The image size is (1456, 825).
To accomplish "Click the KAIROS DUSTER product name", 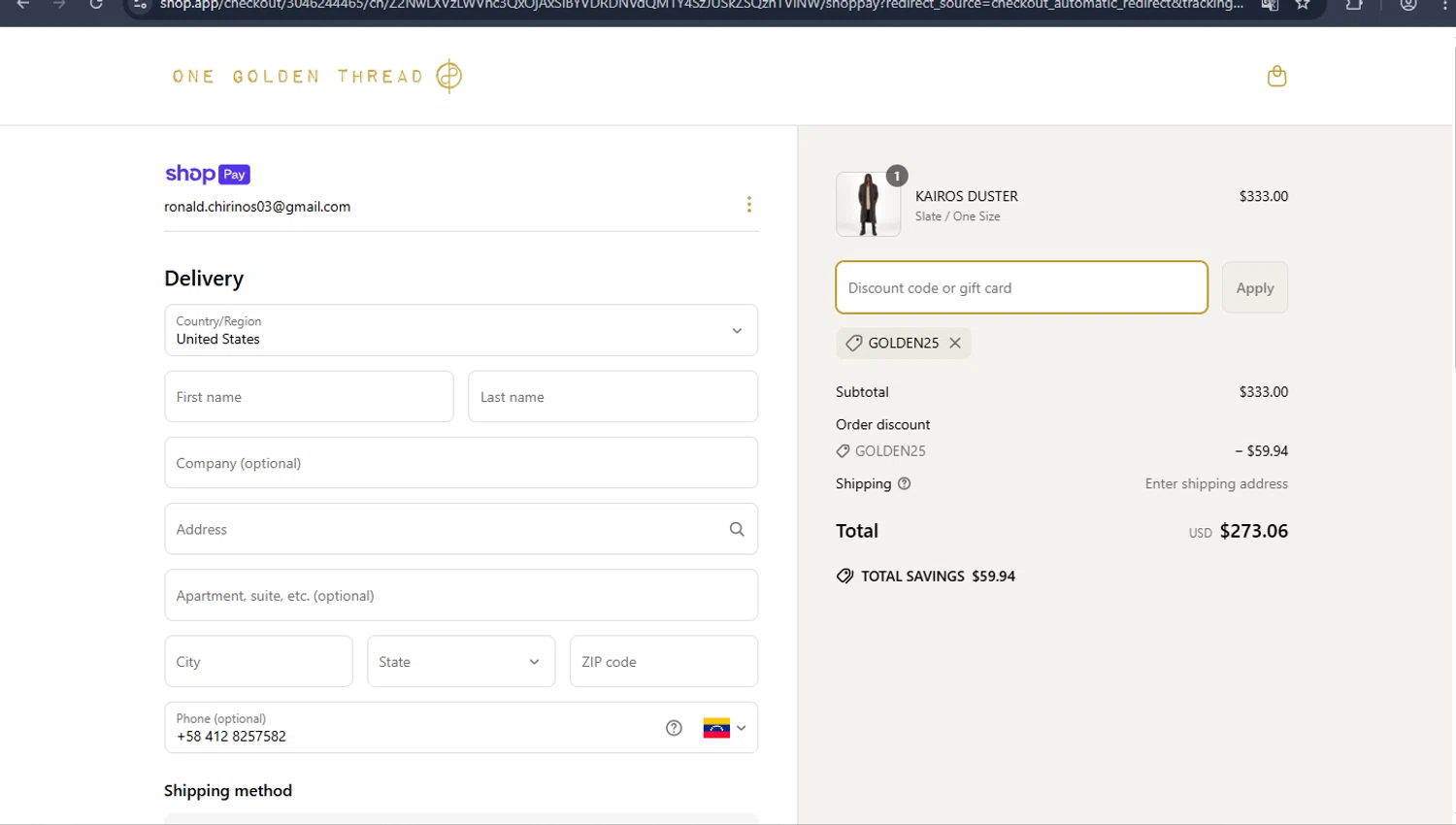I will pos(967,196).
